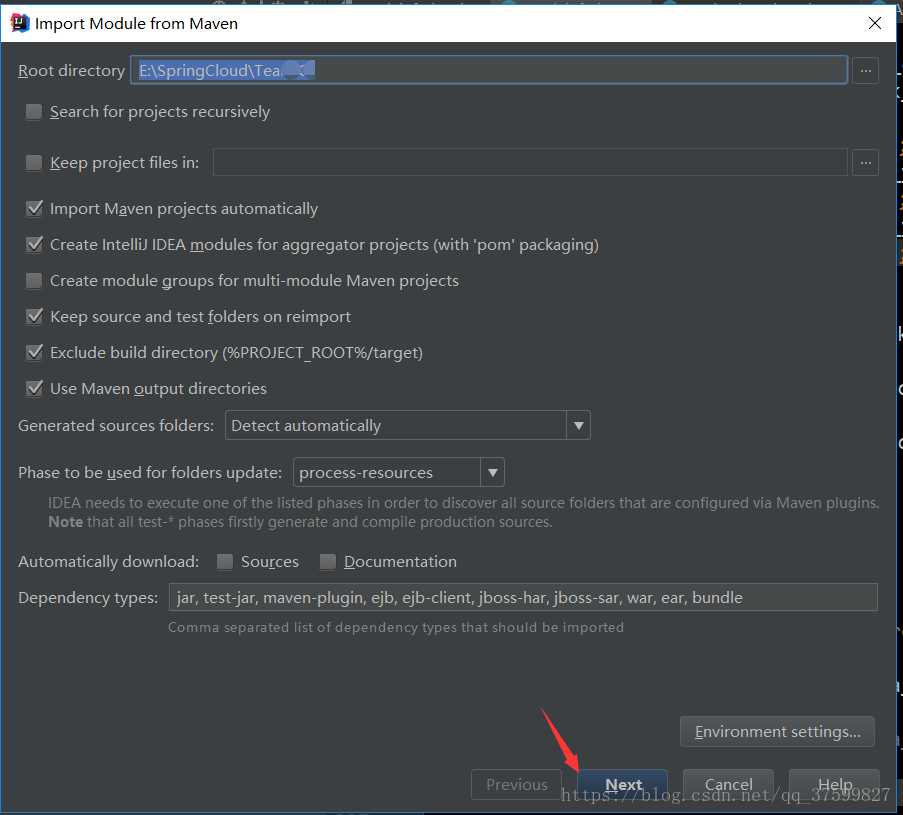
Task: Disable Use Maven output directories
Action: click(34, 389)
